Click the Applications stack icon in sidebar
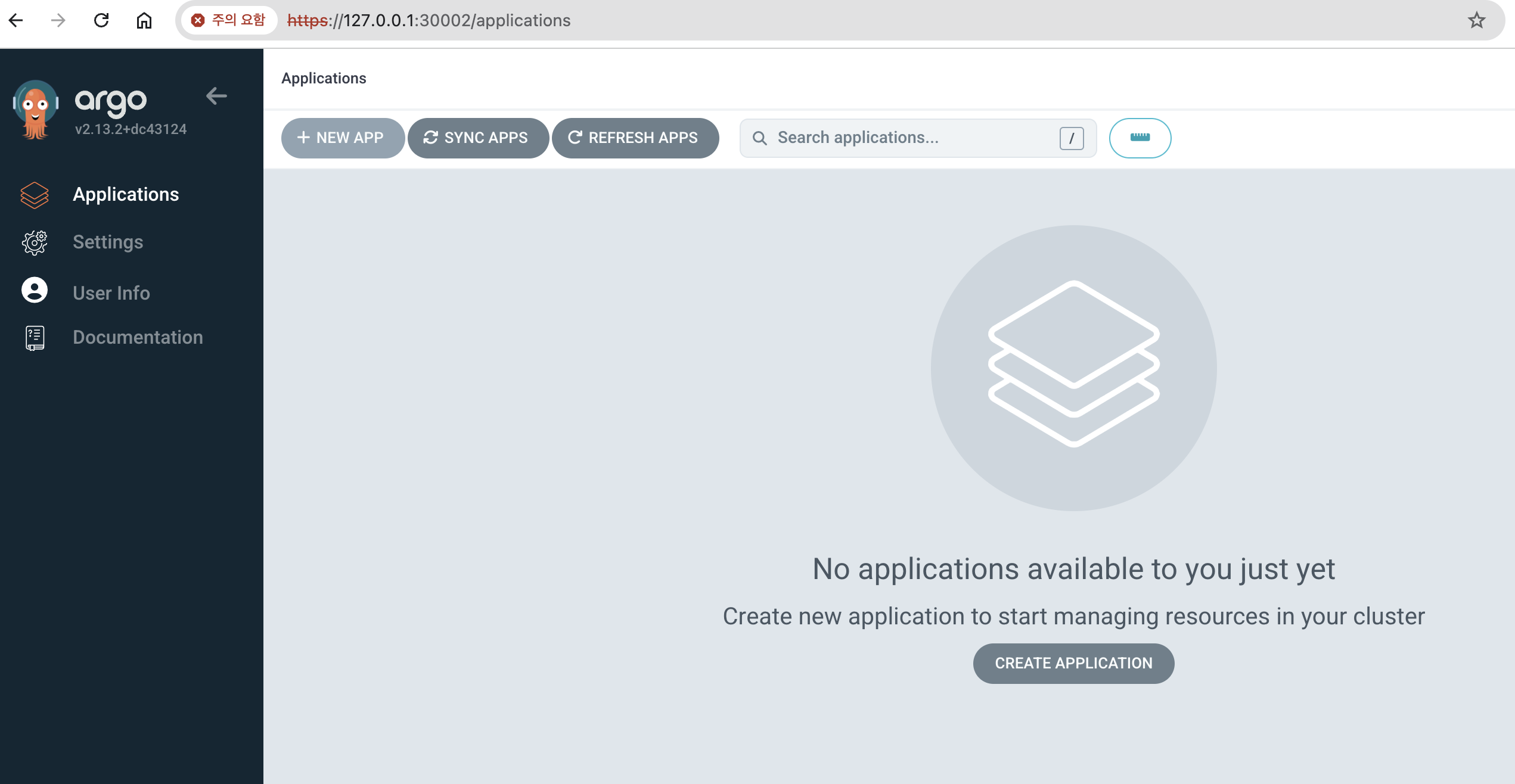 (x=35, y=195)
